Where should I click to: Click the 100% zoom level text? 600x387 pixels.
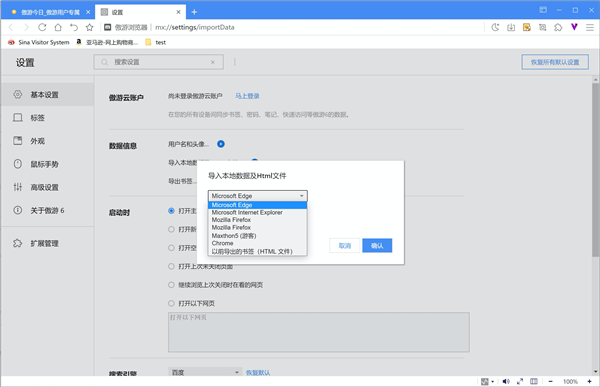(570, 381)
